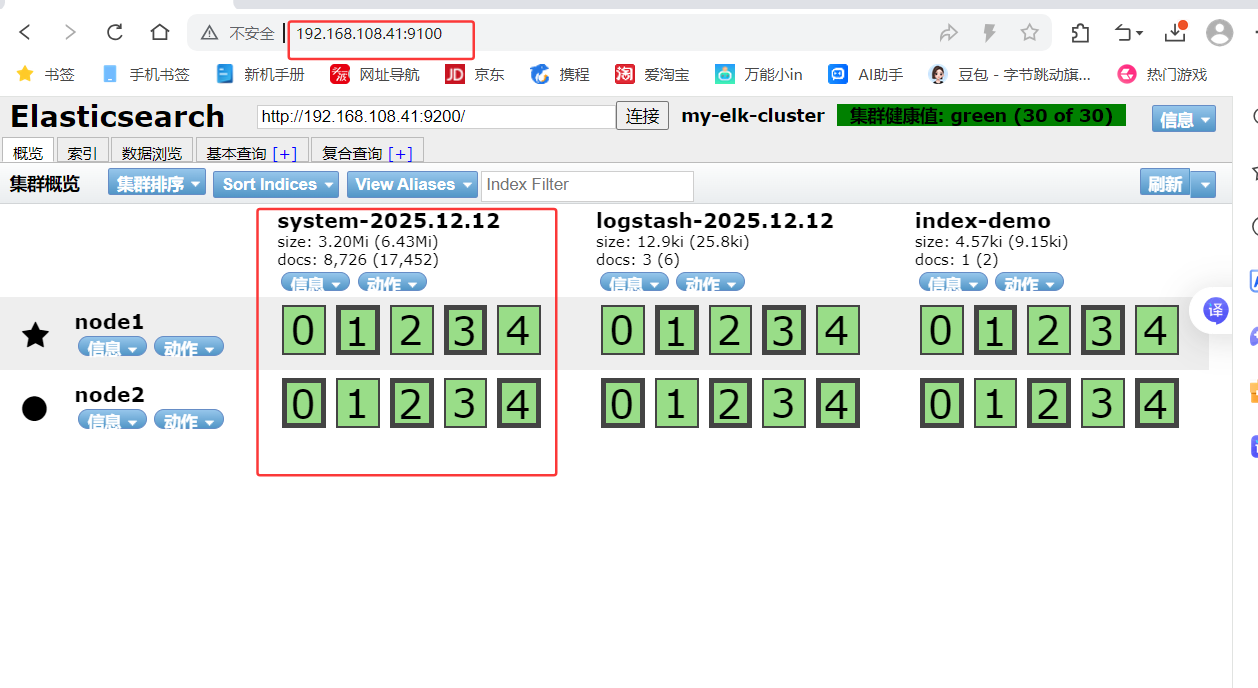Open the 集群排序 dropdown
1258x688 pixels.
pos(157,184)
